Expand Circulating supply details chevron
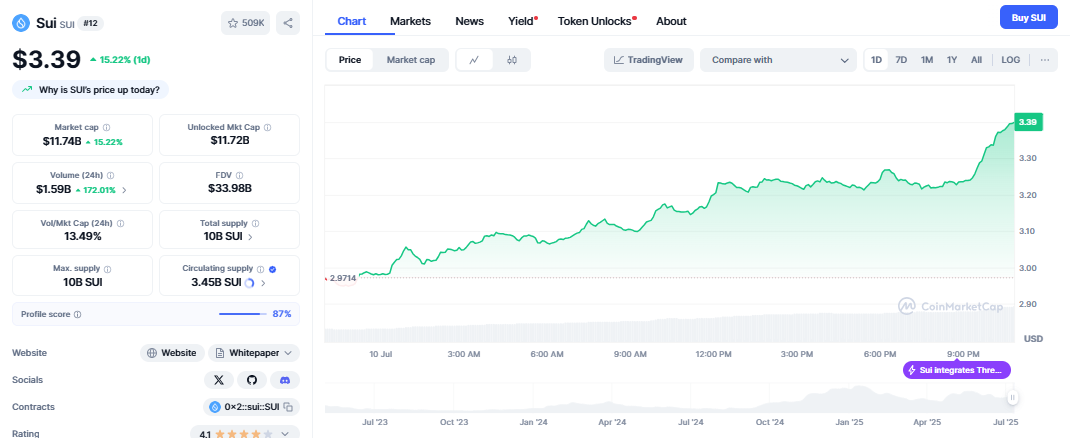 tap(263, 282)
